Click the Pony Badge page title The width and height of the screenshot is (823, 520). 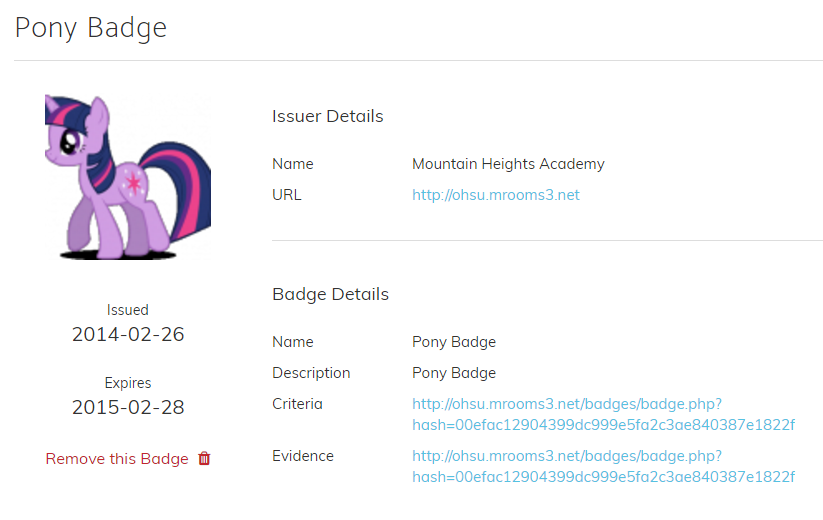(91, 28)
